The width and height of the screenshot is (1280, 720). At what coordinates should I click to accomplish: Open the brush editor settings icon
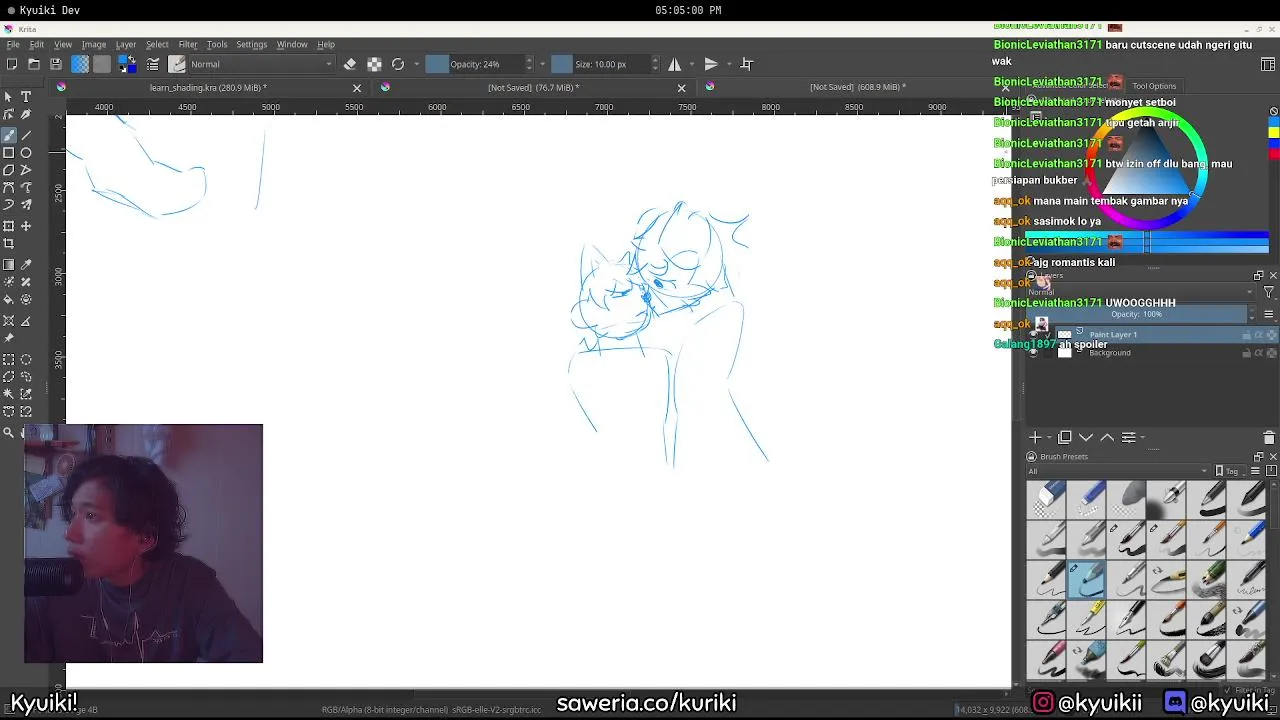coord(153,64)
